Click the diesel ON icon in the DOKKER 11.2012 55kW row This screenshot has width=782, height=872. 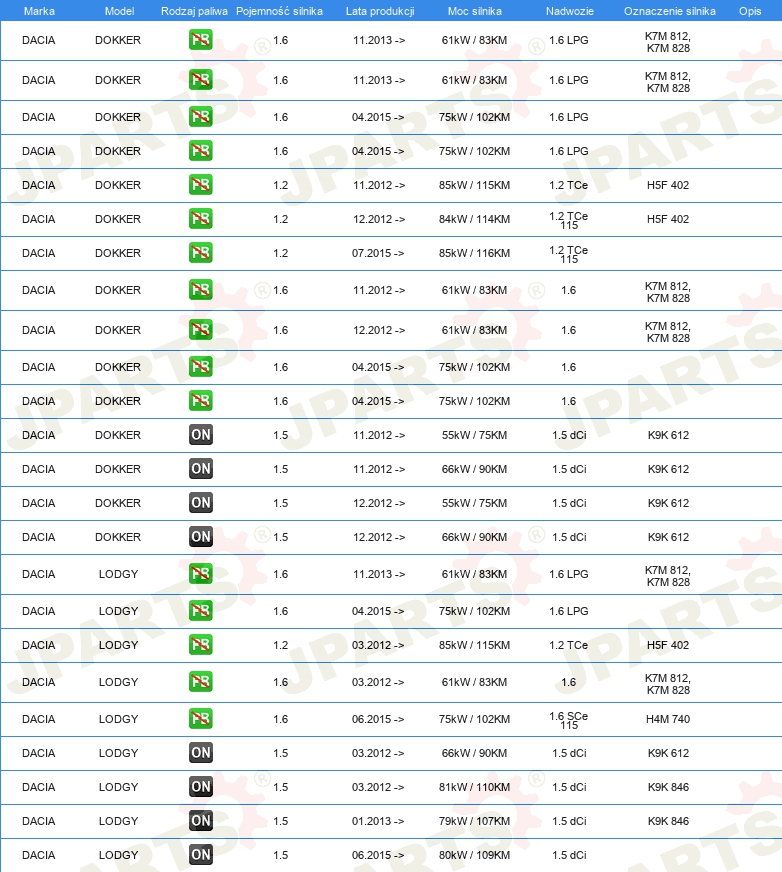[200, 435]
